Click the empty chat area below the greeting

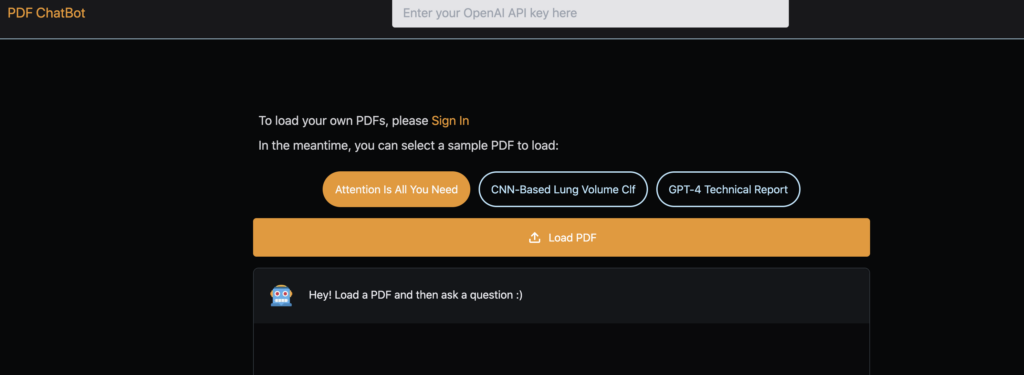pos(561,349)
